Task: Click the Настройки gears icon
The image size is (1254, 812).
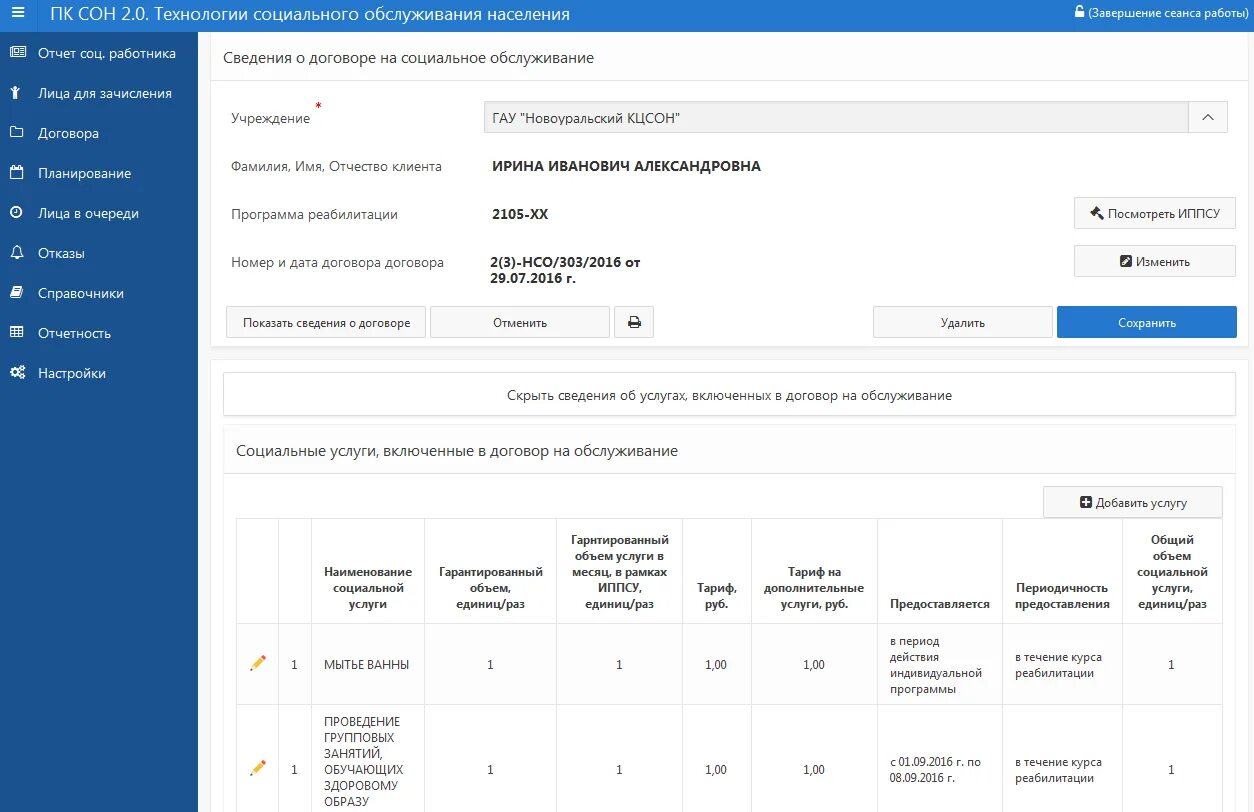Action: coord(16,372)
